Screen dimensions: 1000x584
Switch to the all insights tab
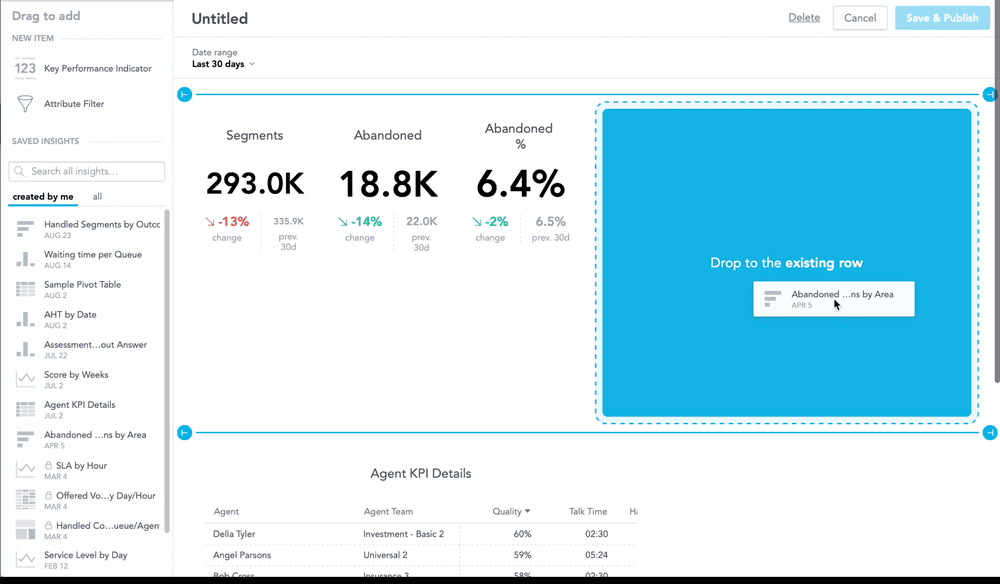[x=97, y=196]
